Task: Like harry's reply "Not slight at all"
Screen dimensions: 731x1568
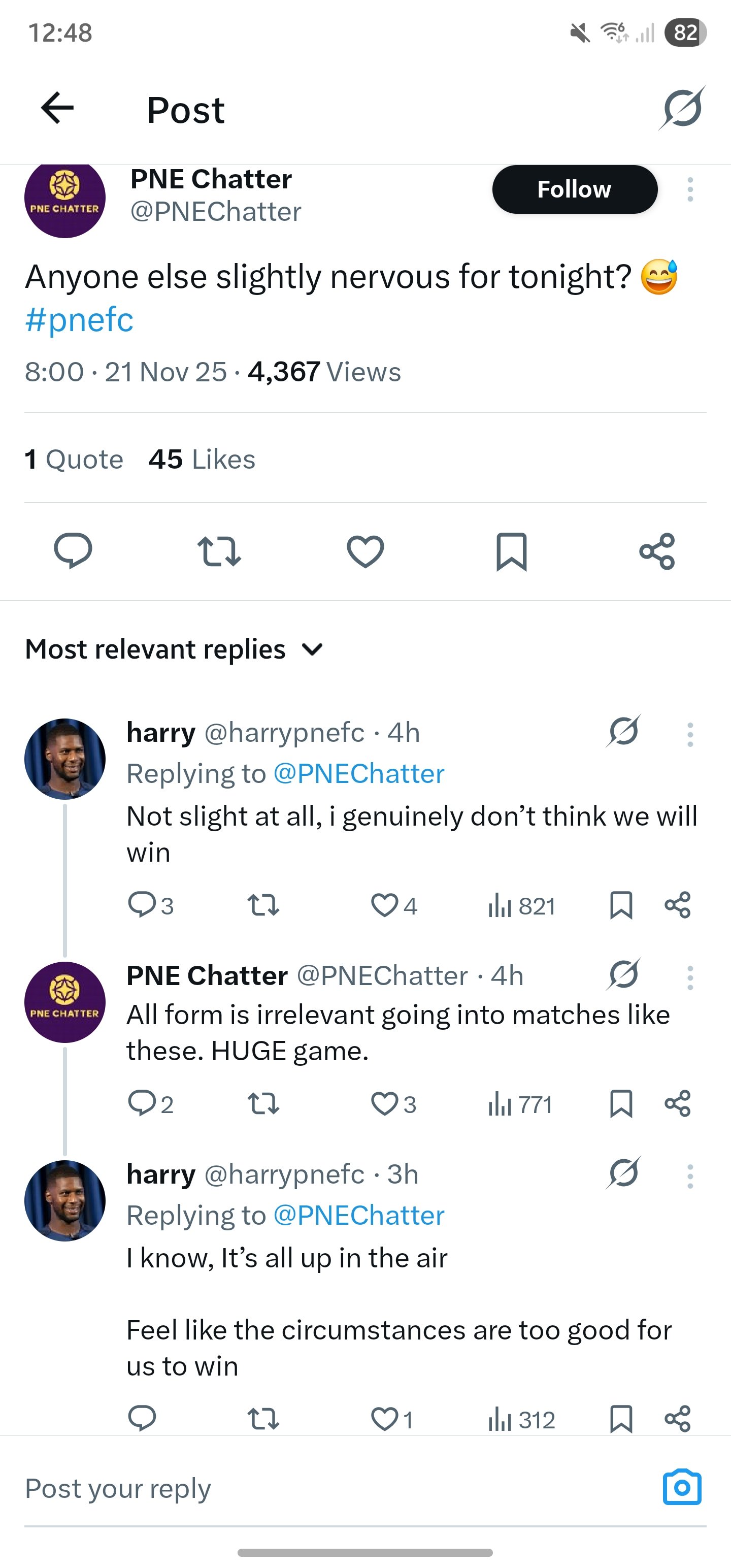Action: pyautogui.click(x=385, y=905)
